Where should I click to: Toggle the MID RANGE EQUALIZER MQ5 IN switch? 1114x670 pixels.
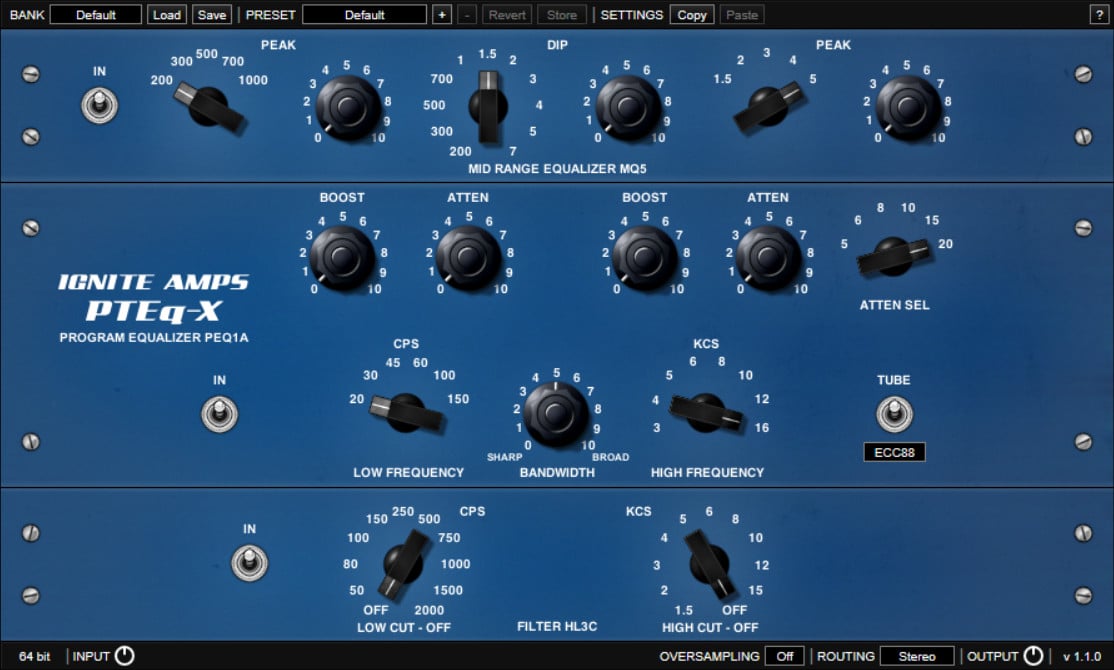click(98, 105)
